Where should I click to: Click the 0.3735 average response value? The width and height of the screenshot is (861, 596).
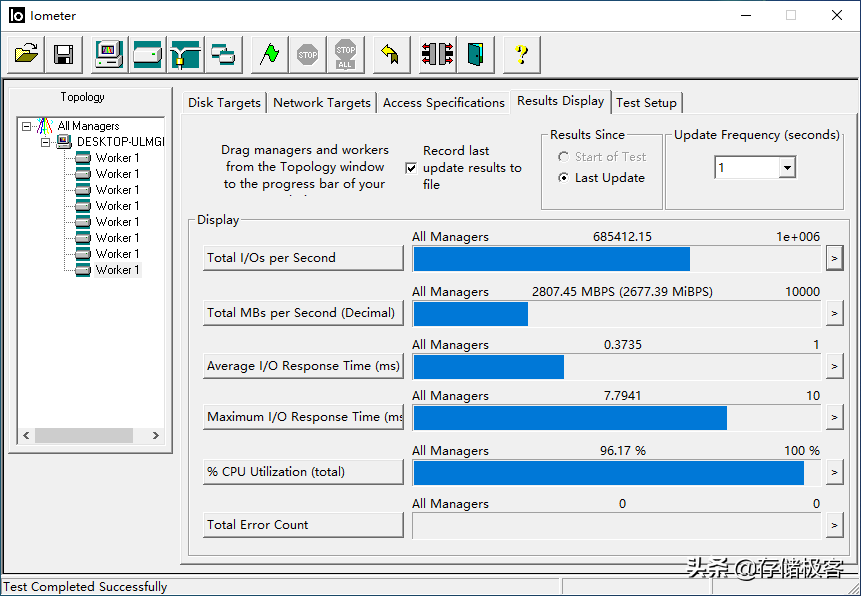(623, 345)
